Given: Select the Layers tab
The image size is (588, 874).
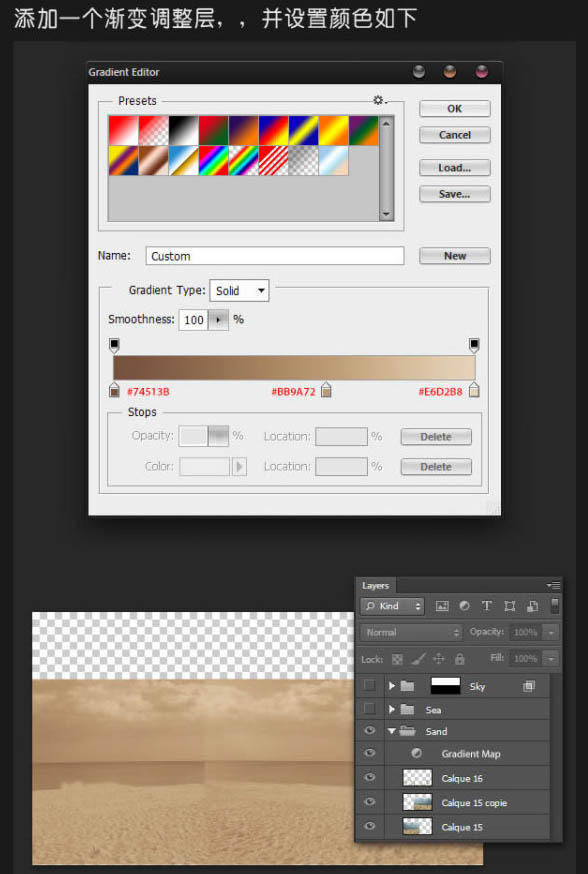Looking at the screenshot, I should (x=376, y=585).
